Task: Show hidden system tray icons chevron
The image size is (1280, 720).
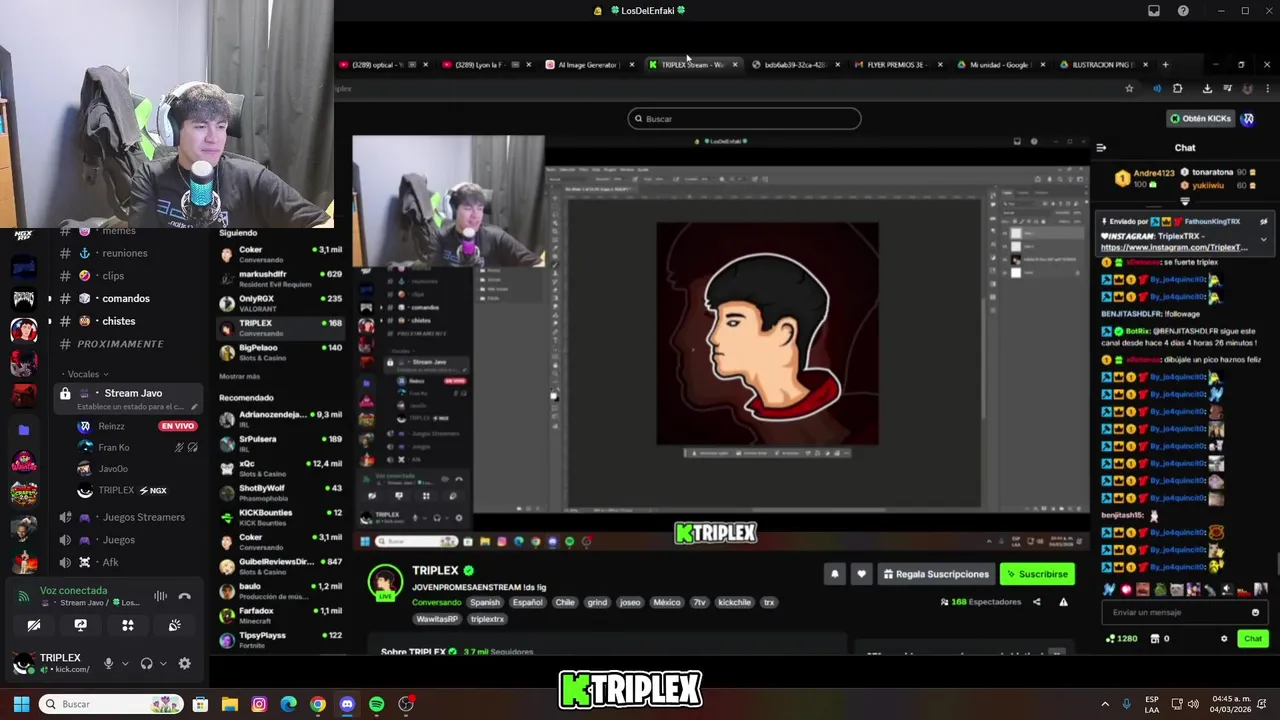Action: coord(1105,704)
